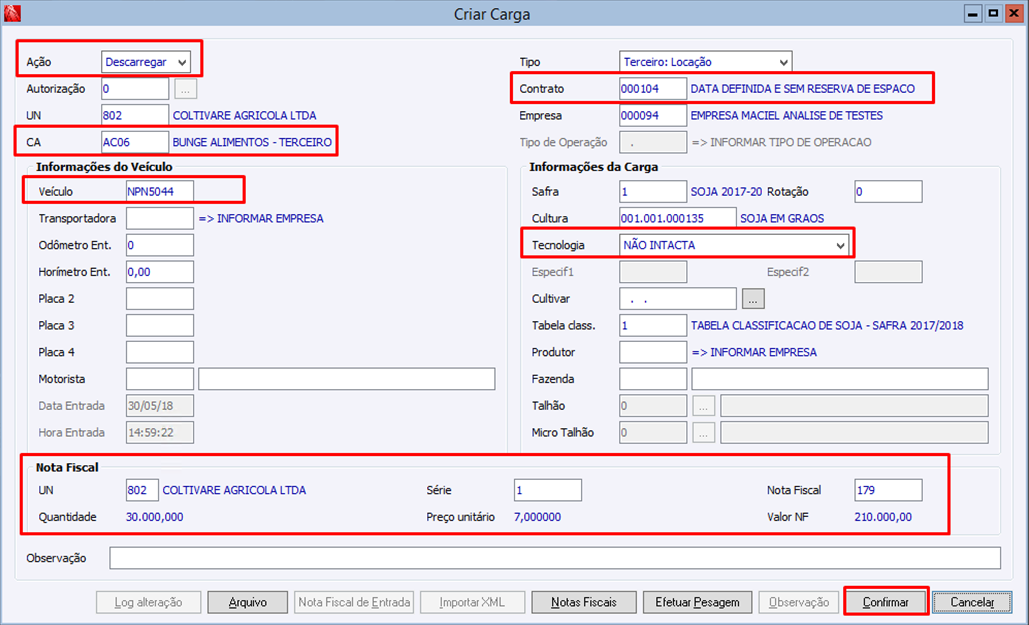Click the Preço unitário value 7,000000
The image size is (1029, 625).
(x=537, y=517)
